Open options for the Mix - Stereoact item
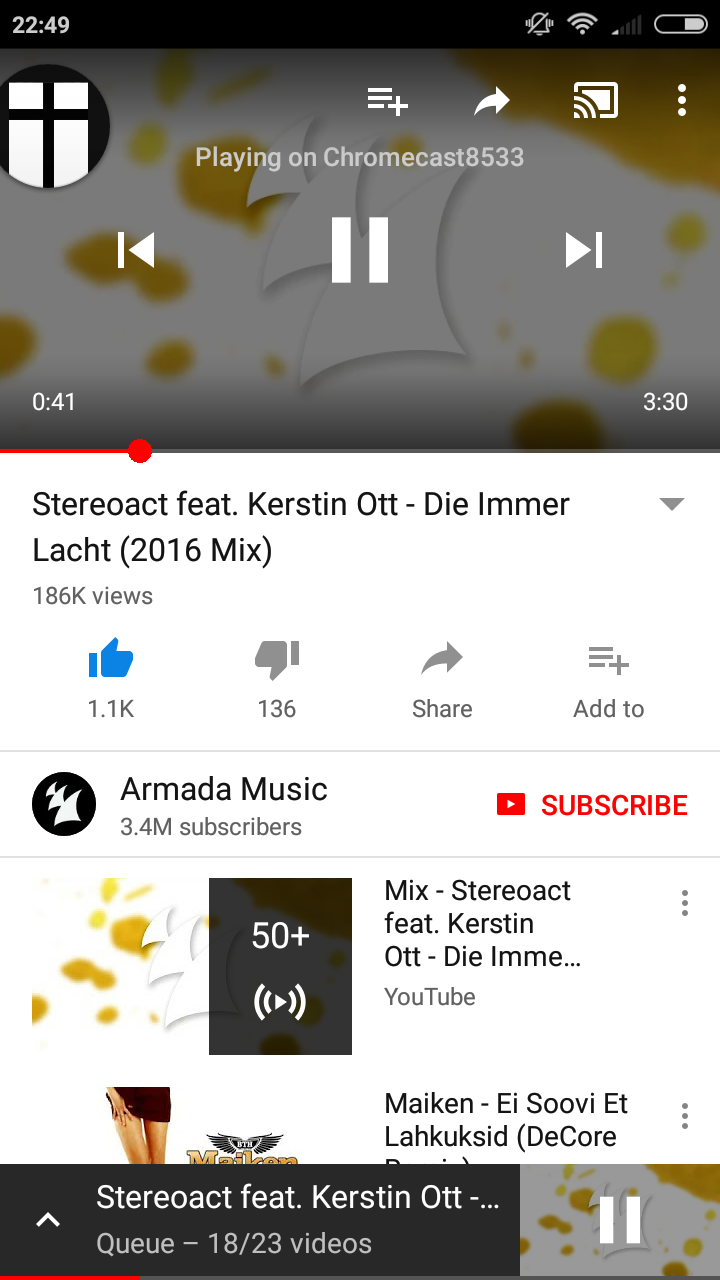 (685, 903)
